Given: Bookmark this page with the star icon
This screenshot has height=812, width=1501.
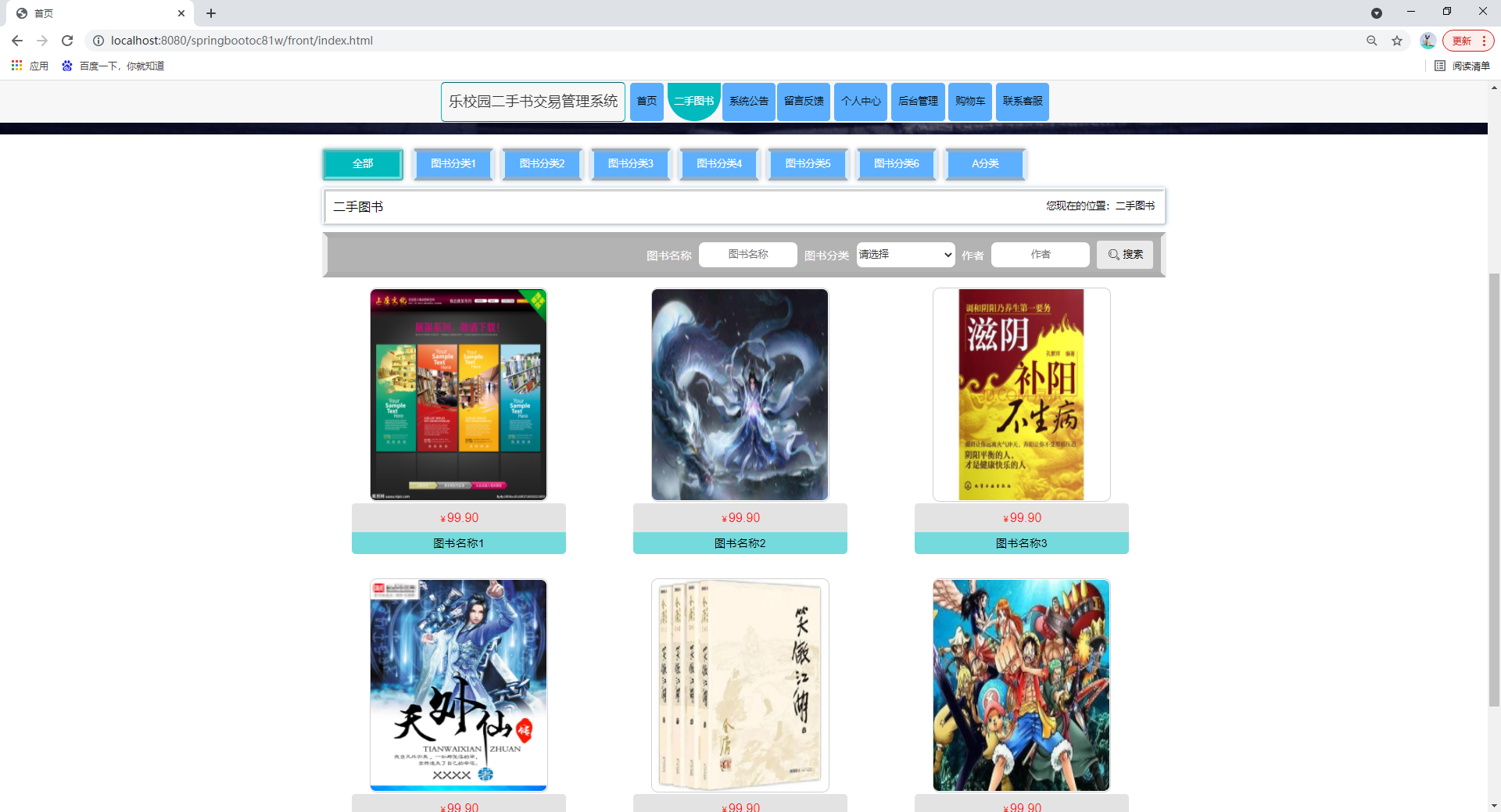Looking at the screenshot, I should coord(1397,41).
